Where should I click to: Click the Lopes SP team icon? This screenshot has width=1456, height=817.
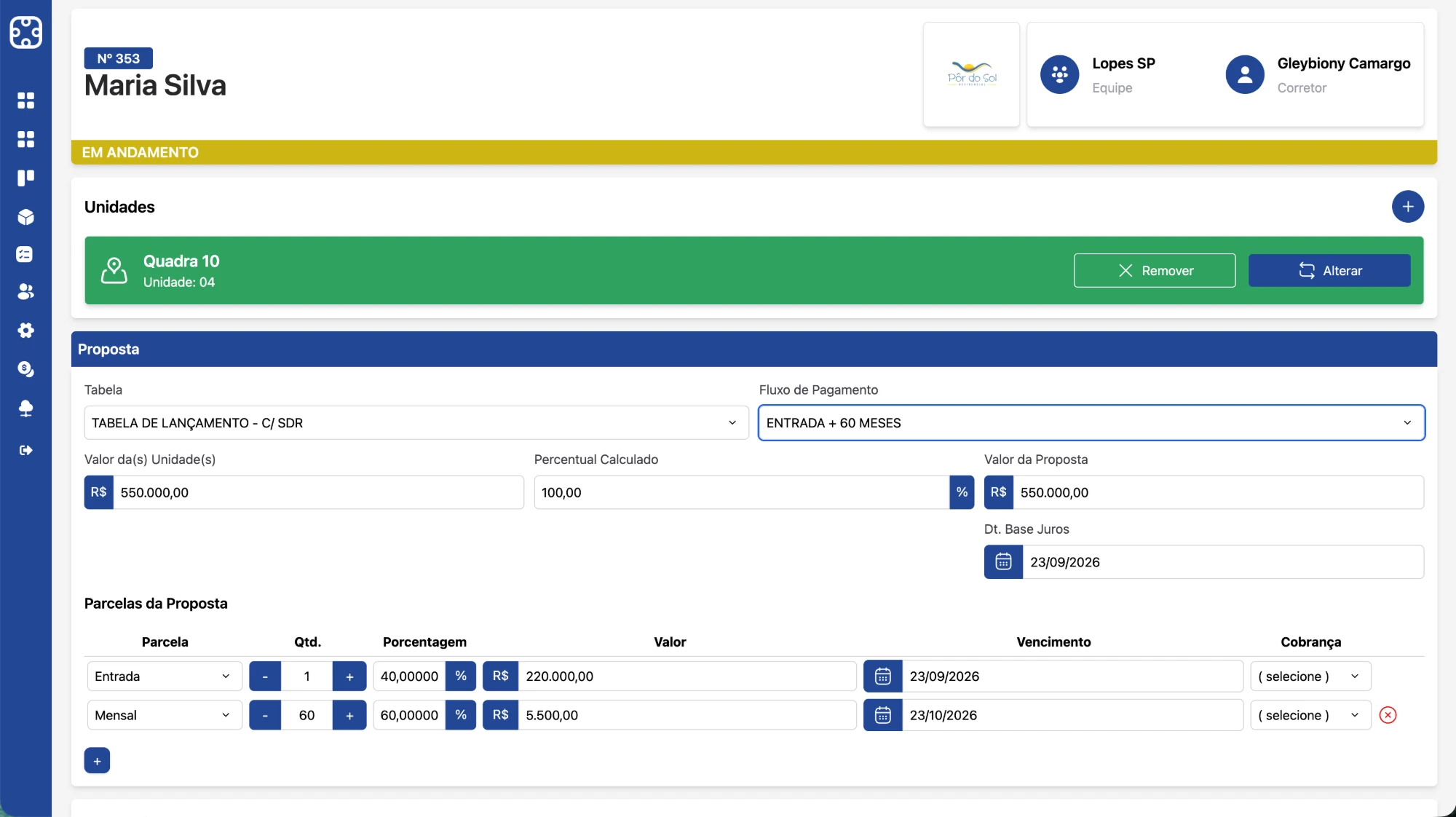click(1059, 74)
